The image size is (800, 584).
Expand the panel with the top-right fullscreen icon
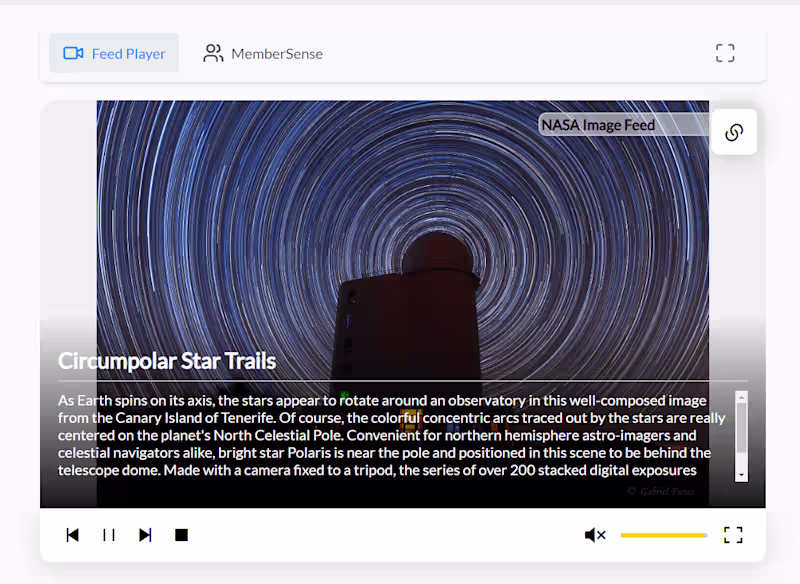(x=725, y=53)
